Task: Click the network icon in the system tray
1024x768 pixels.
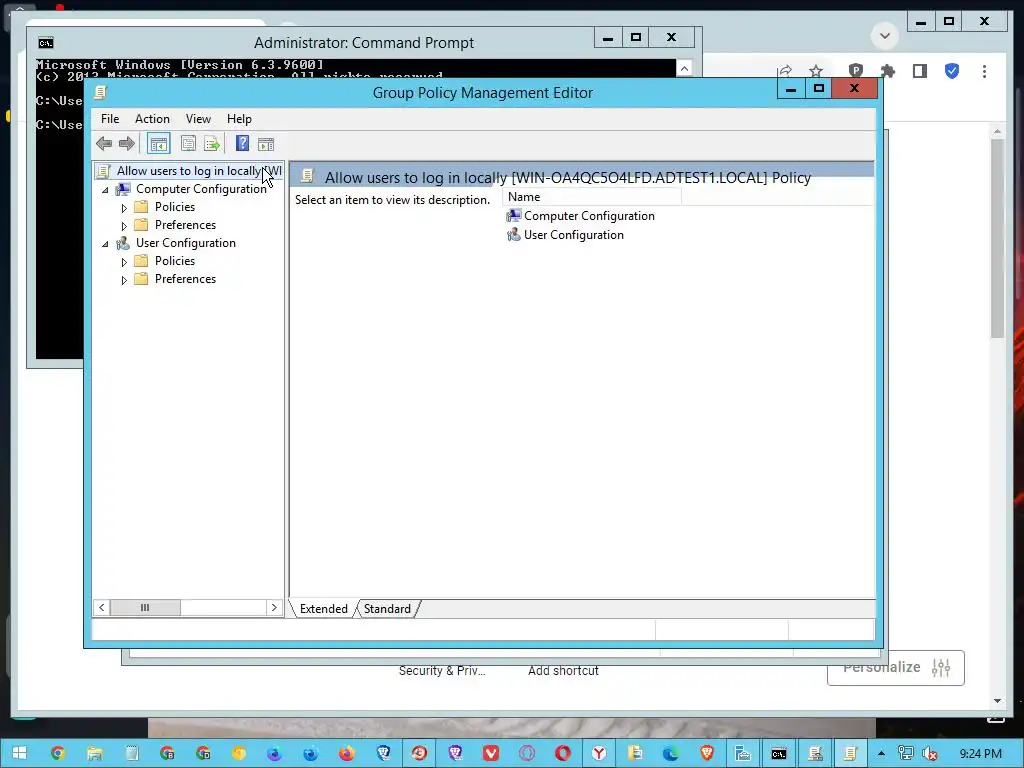Action: 906,754
